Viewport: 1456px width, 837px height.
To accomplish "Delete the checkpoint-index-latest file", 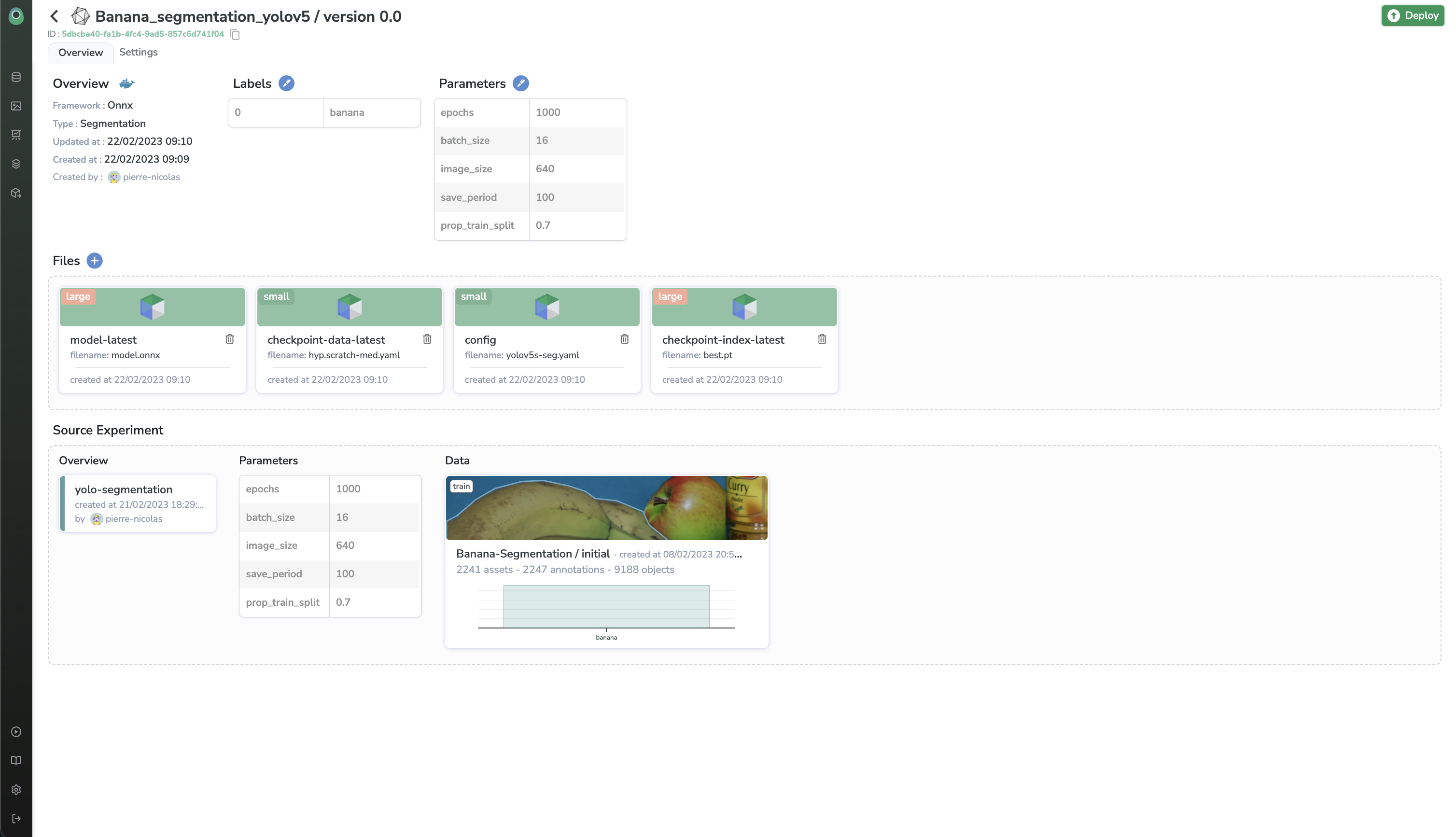I will pos(822,339).
